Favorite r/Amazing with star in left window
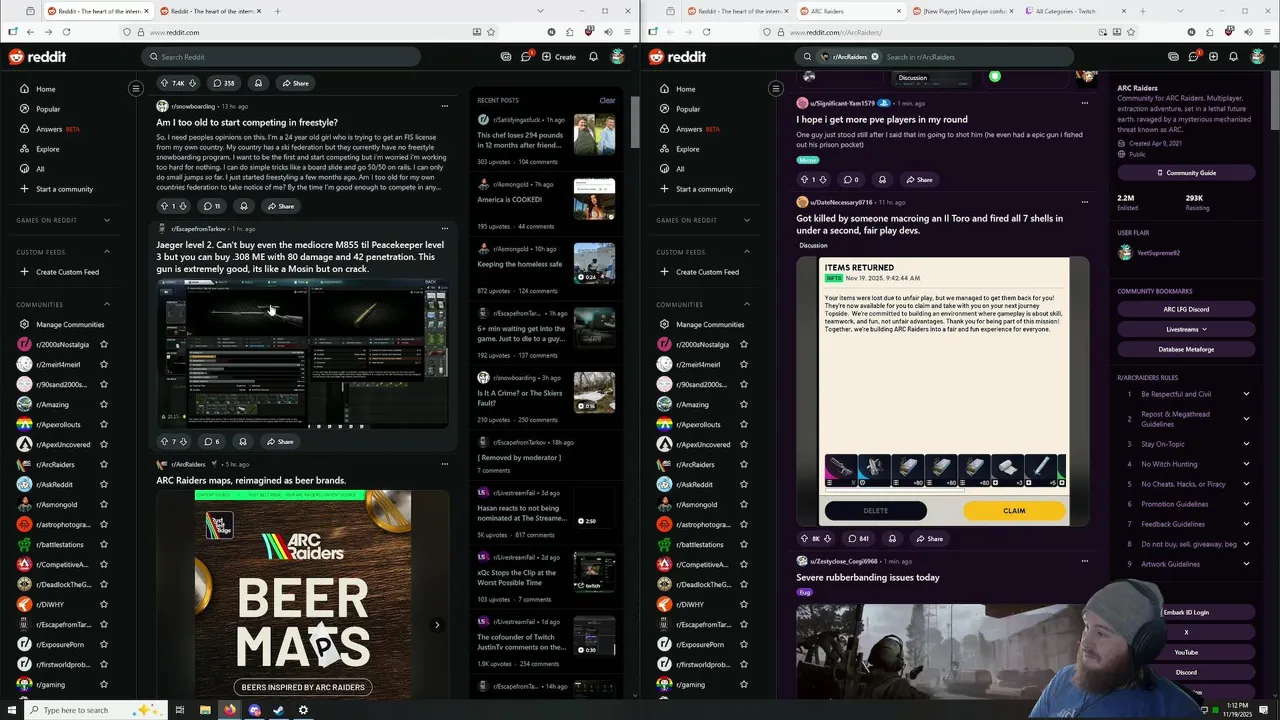 click(x=104, y=404)
